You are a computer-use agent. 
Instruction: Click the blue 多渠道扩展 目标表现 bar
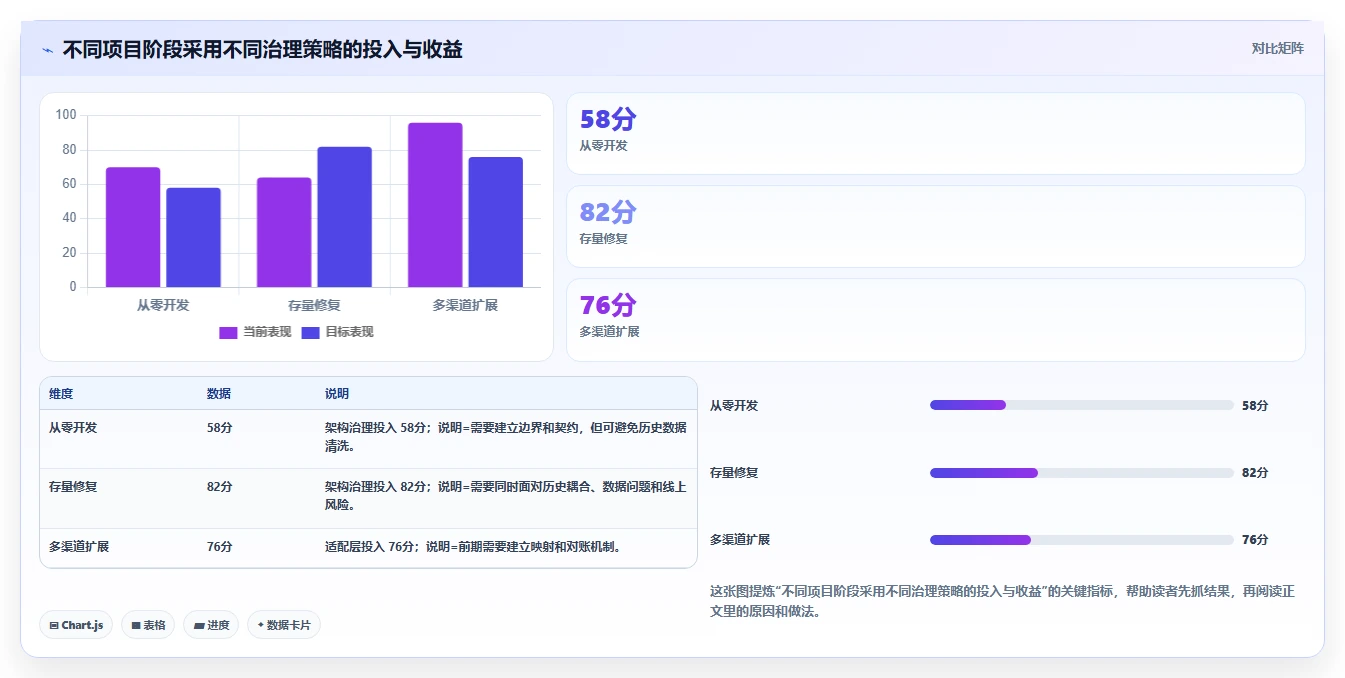coord(495,222)
